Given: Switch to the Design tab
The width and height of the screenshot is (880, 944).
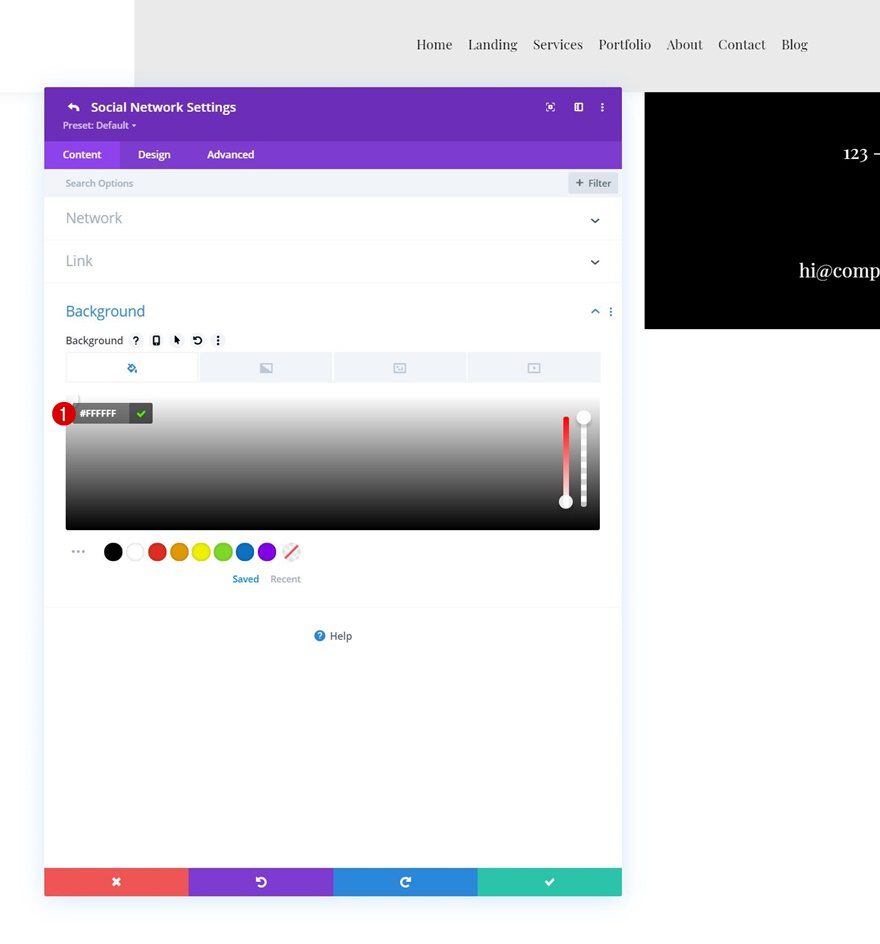Looking at the screenshot, I should [x=154, y=154].
